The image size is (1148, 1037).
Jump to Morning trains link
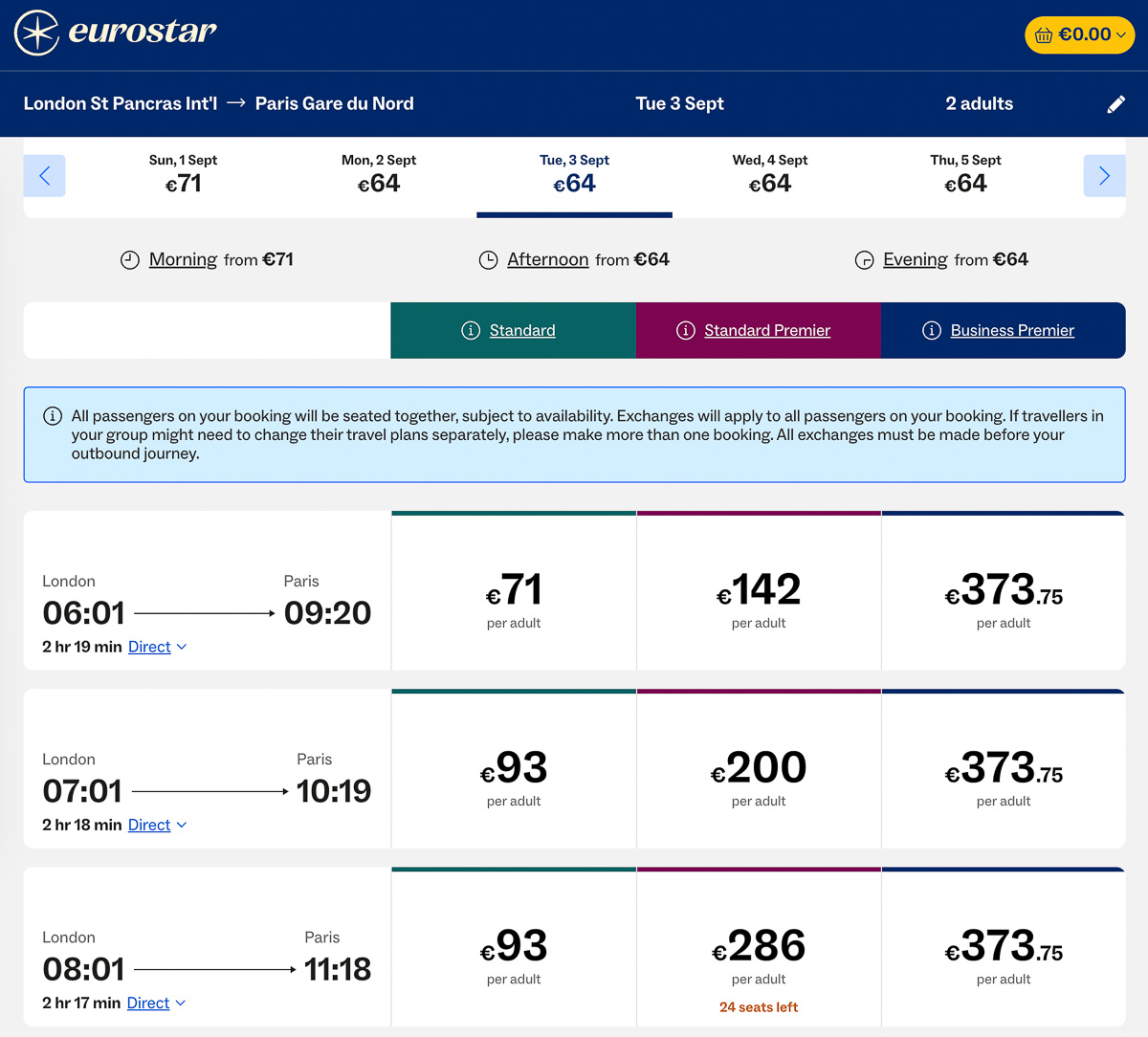click(x=183, y=259)
